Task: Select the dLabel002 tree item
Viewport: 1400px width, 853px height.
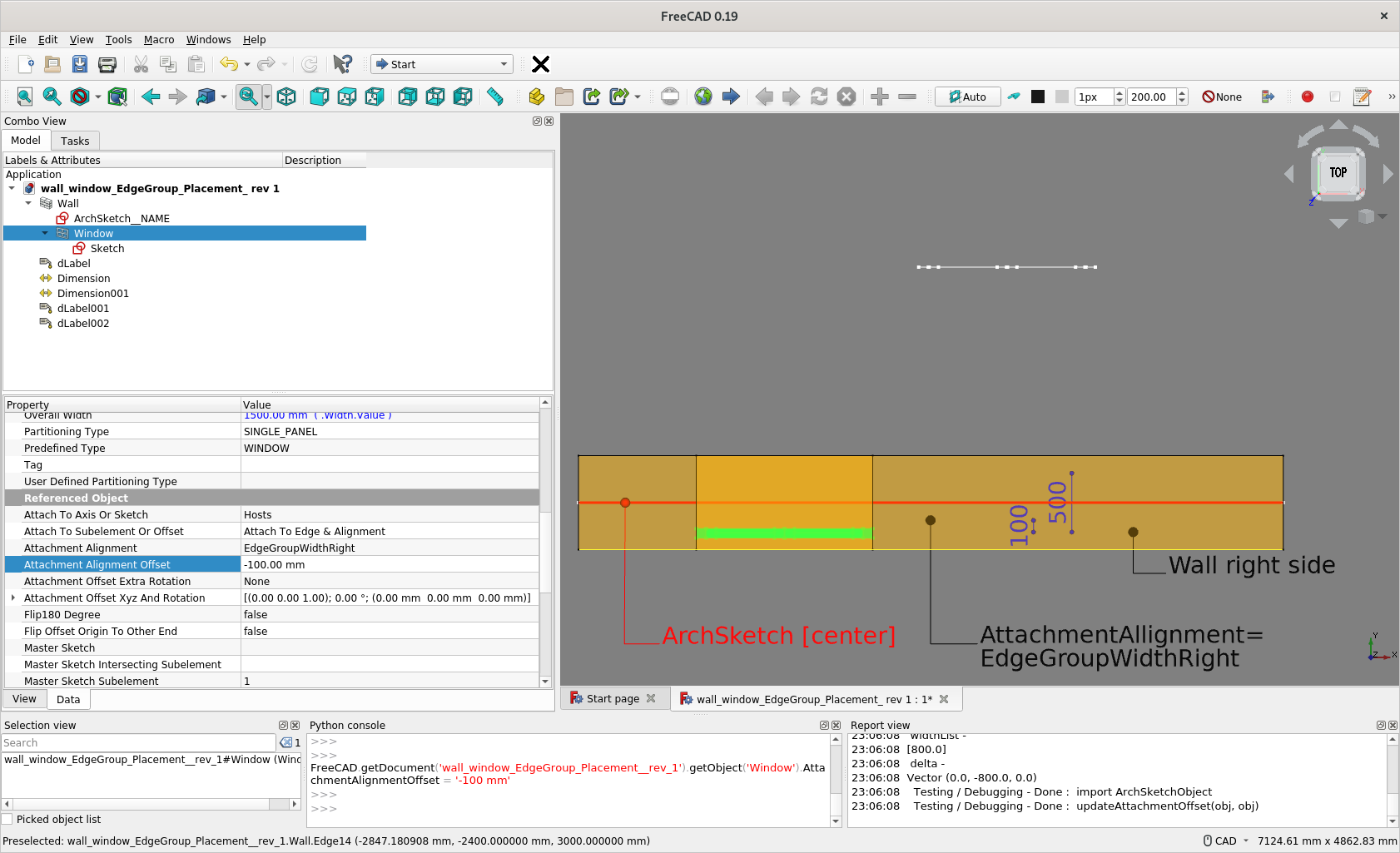Action: [83, 323]
